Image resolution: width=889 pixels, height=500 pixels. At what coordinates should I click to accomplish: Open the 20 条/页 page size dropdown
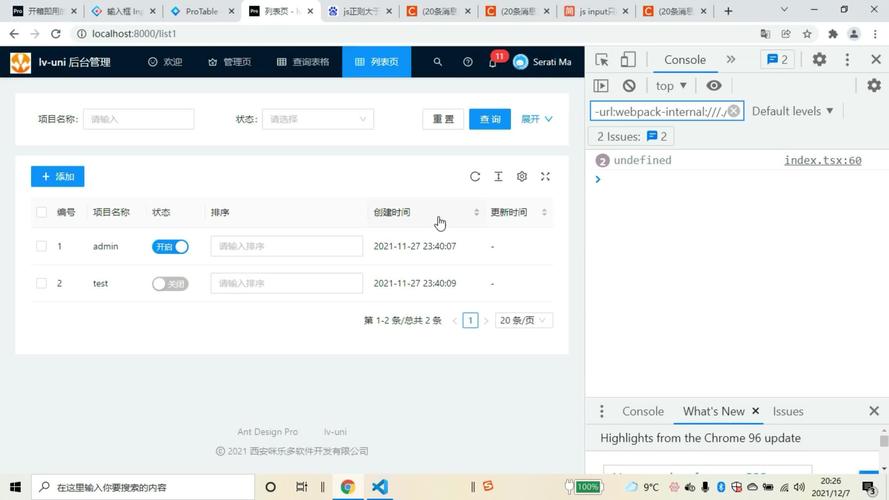(523, 320)
